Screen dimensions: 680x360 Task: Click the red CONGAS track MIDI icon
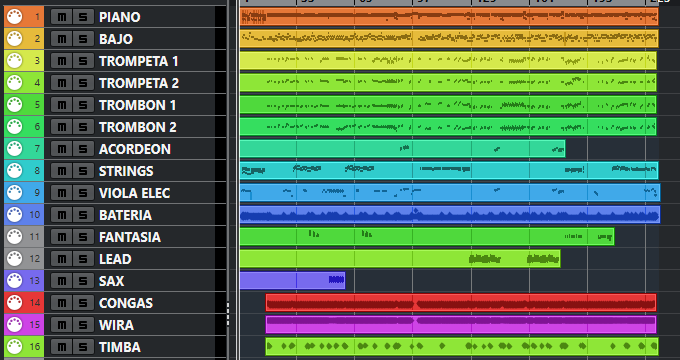pos(14,303)
